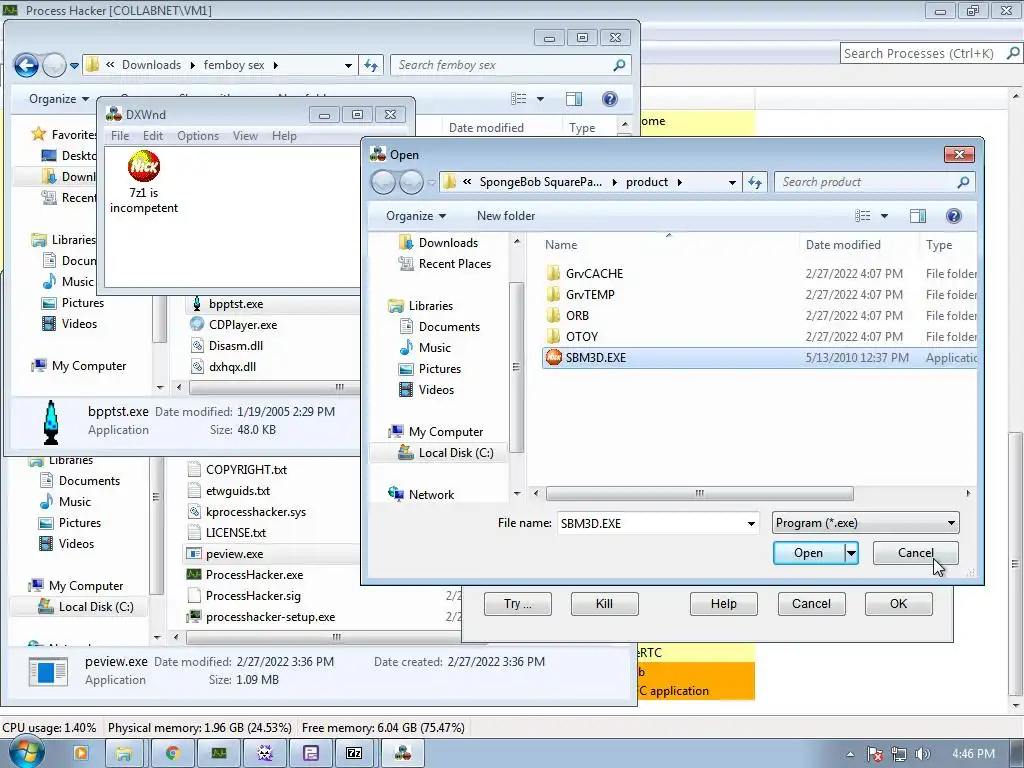Screen dimensions: 1024x768
Task: Open Windows Start button
Action: 26,752
